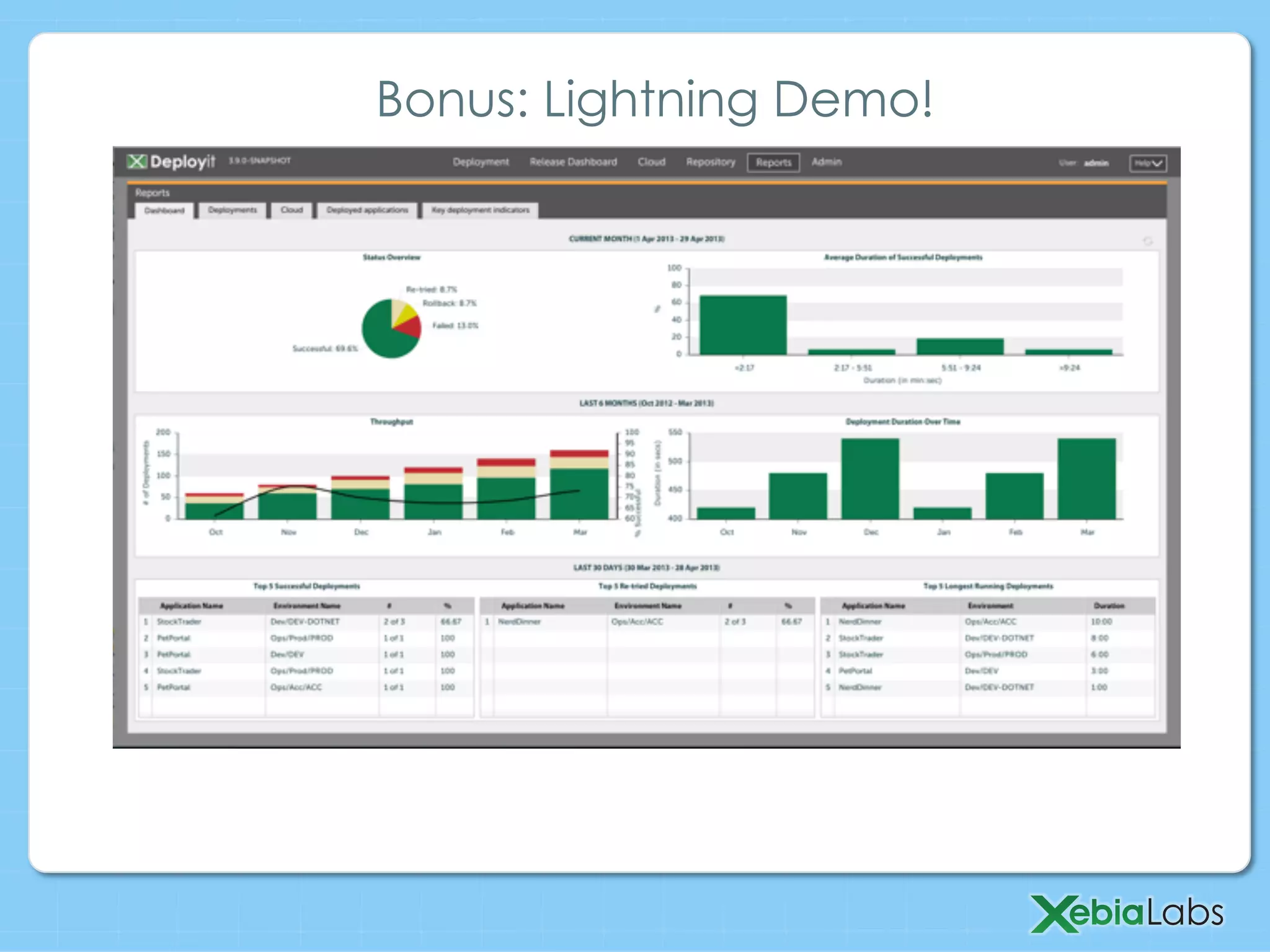1270x952 pixels.
Task: Click 'Dev/DEV' cell in Successful Deployments table
Action: (287, 654)
